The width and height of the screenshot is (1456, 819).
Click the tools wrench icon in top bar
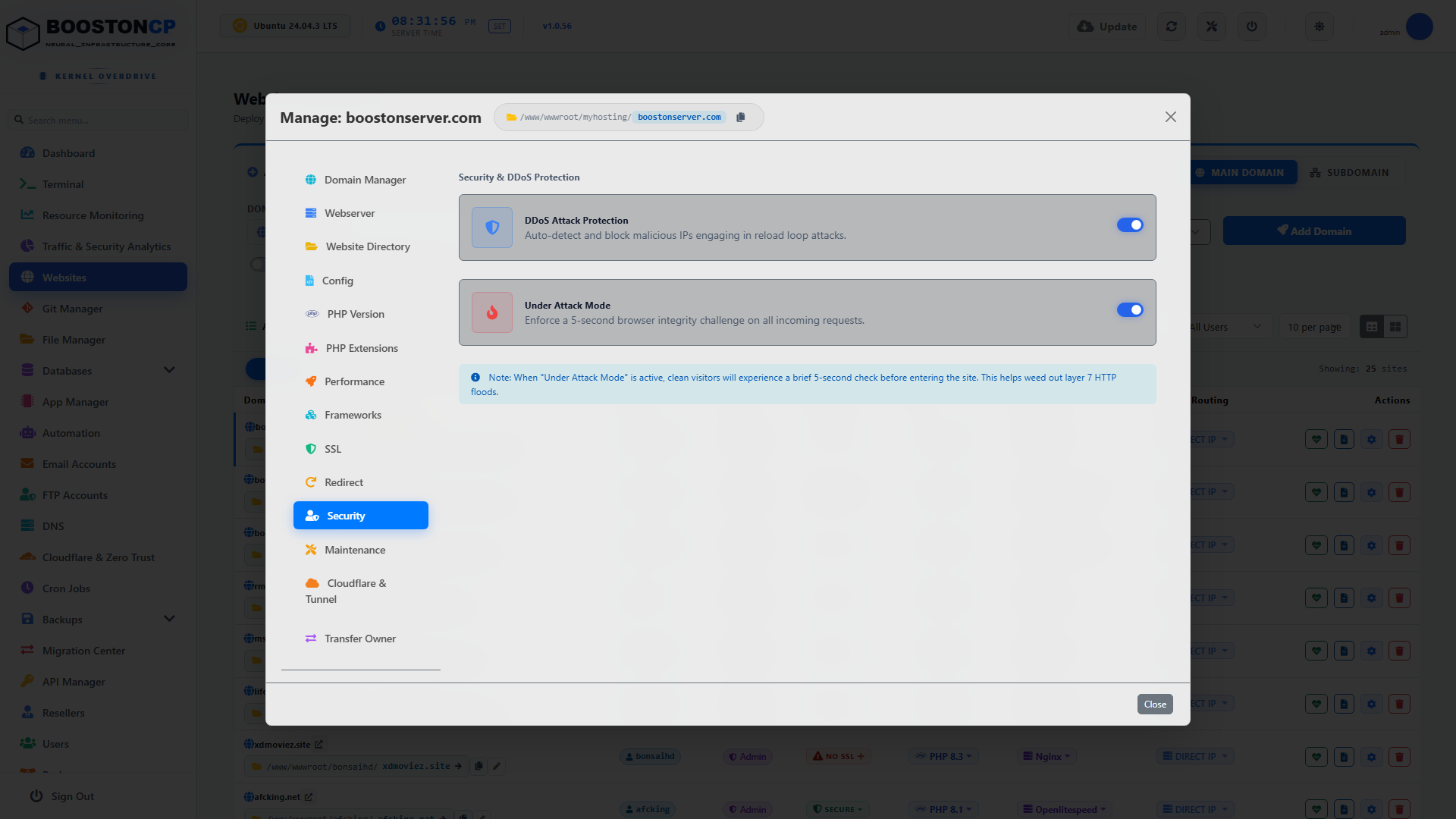pyautogui.click(x=1212, y=27)
